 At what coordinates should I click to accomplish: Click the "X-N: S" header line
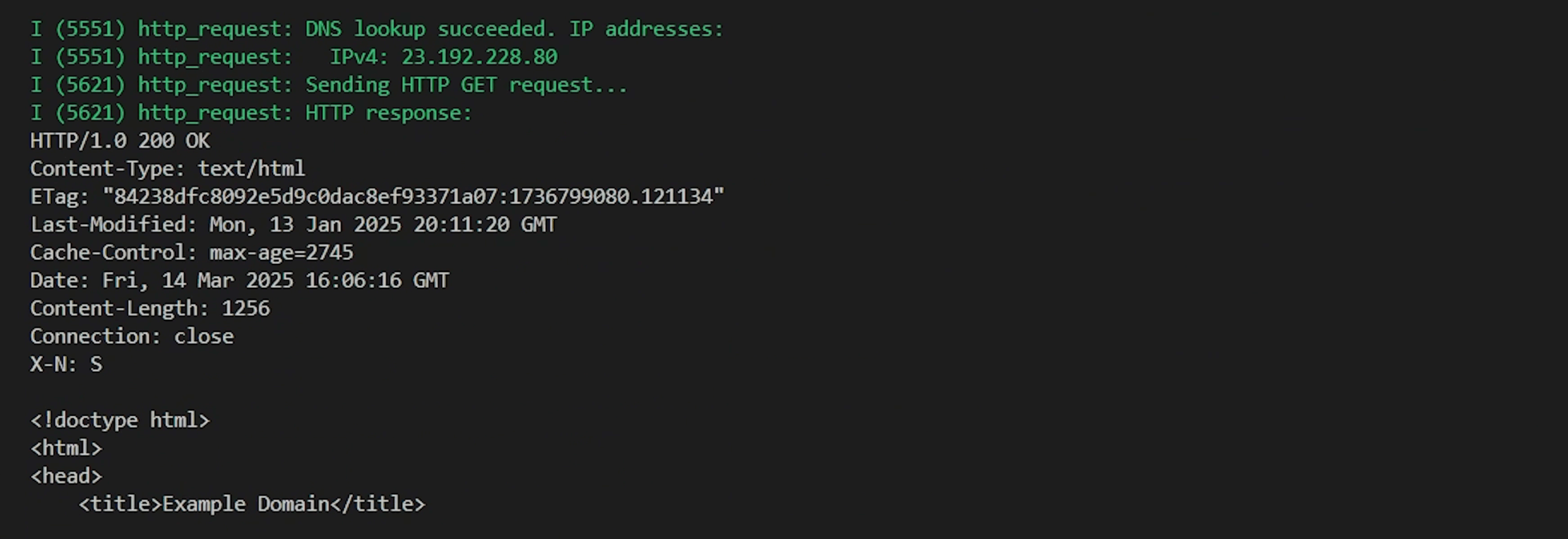click(66, 365)
